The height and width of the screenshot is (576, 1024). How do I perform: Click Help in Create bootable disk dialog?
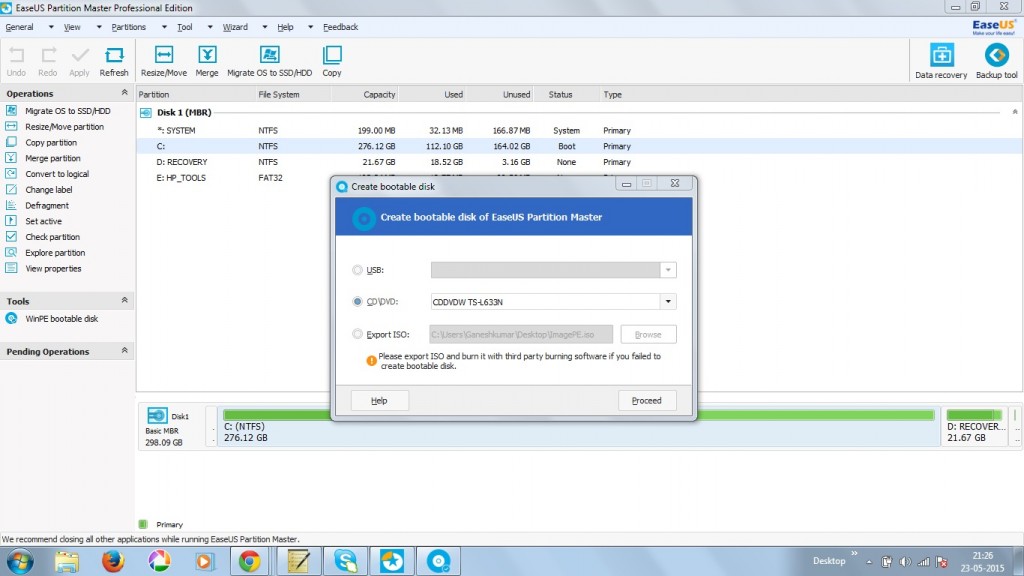coord(379,400)
